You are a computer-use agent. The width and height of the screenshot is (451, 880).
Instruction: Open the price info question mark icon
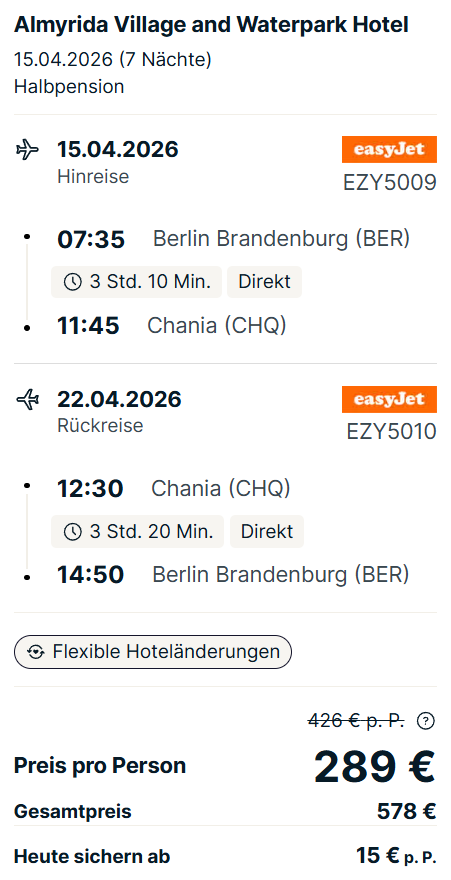(426, 721)
